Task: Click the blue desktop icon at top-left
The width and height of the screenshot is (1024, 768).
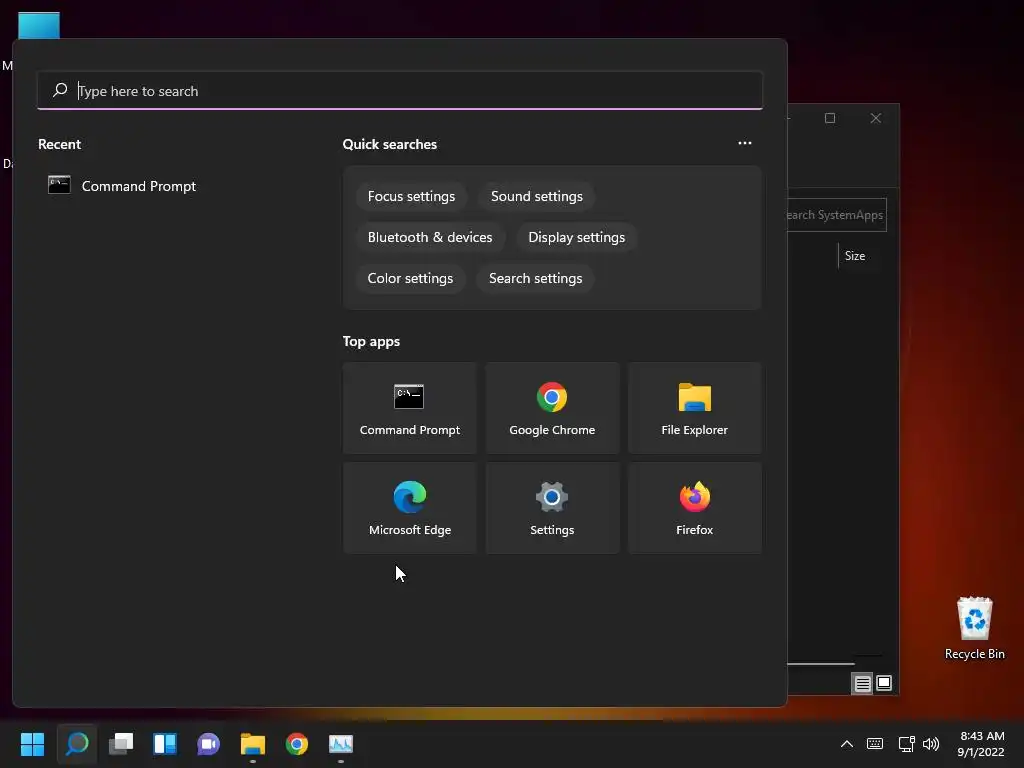Action: tap(39, 26)
